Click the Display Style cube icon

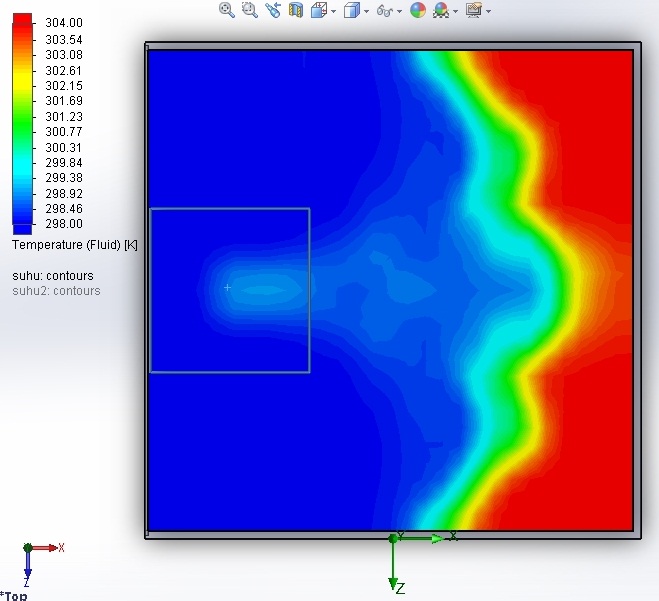point(351,10)
